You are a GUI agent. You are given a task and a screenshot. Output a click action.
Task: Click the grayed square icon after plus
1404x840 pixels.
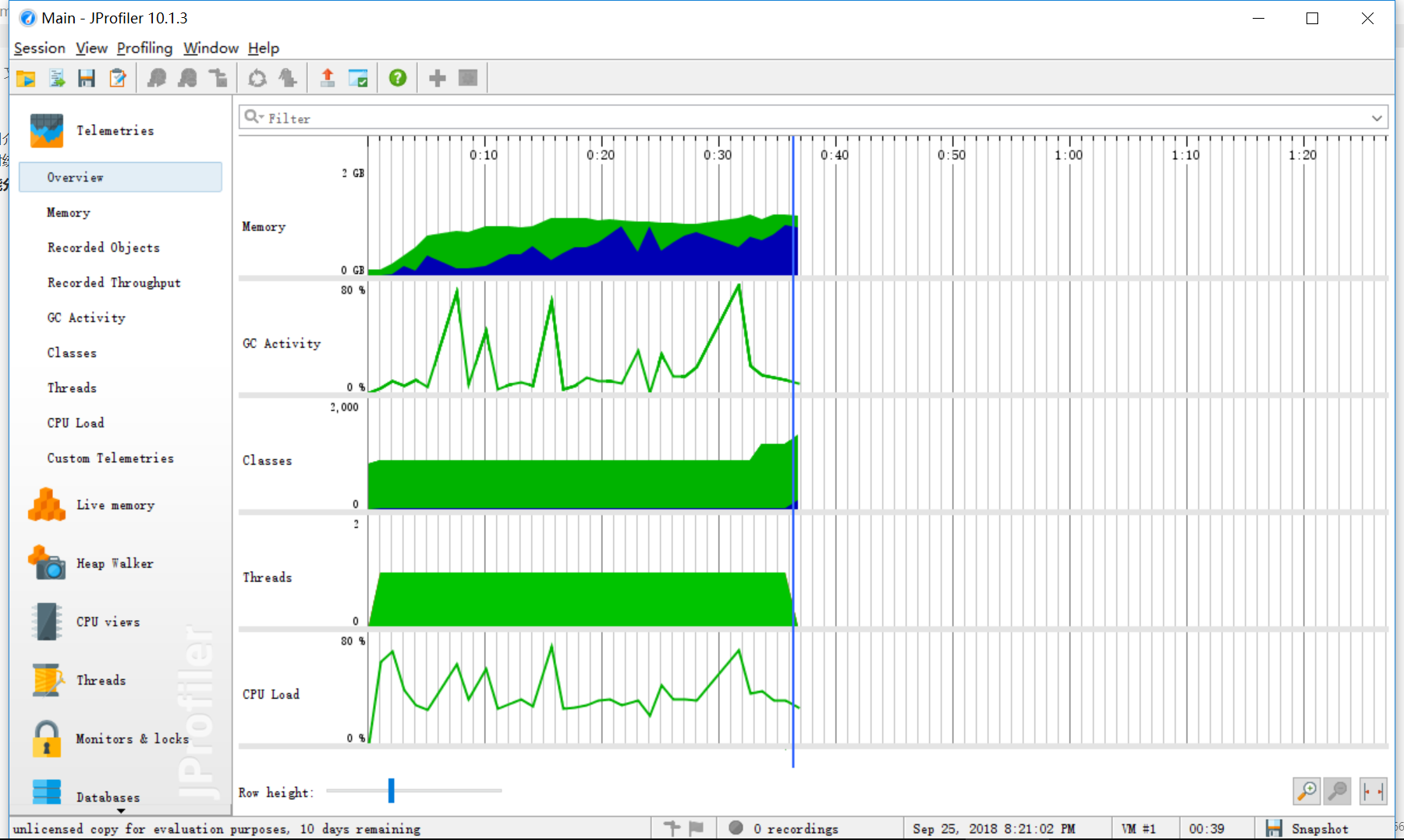click(x=468, y=78)
